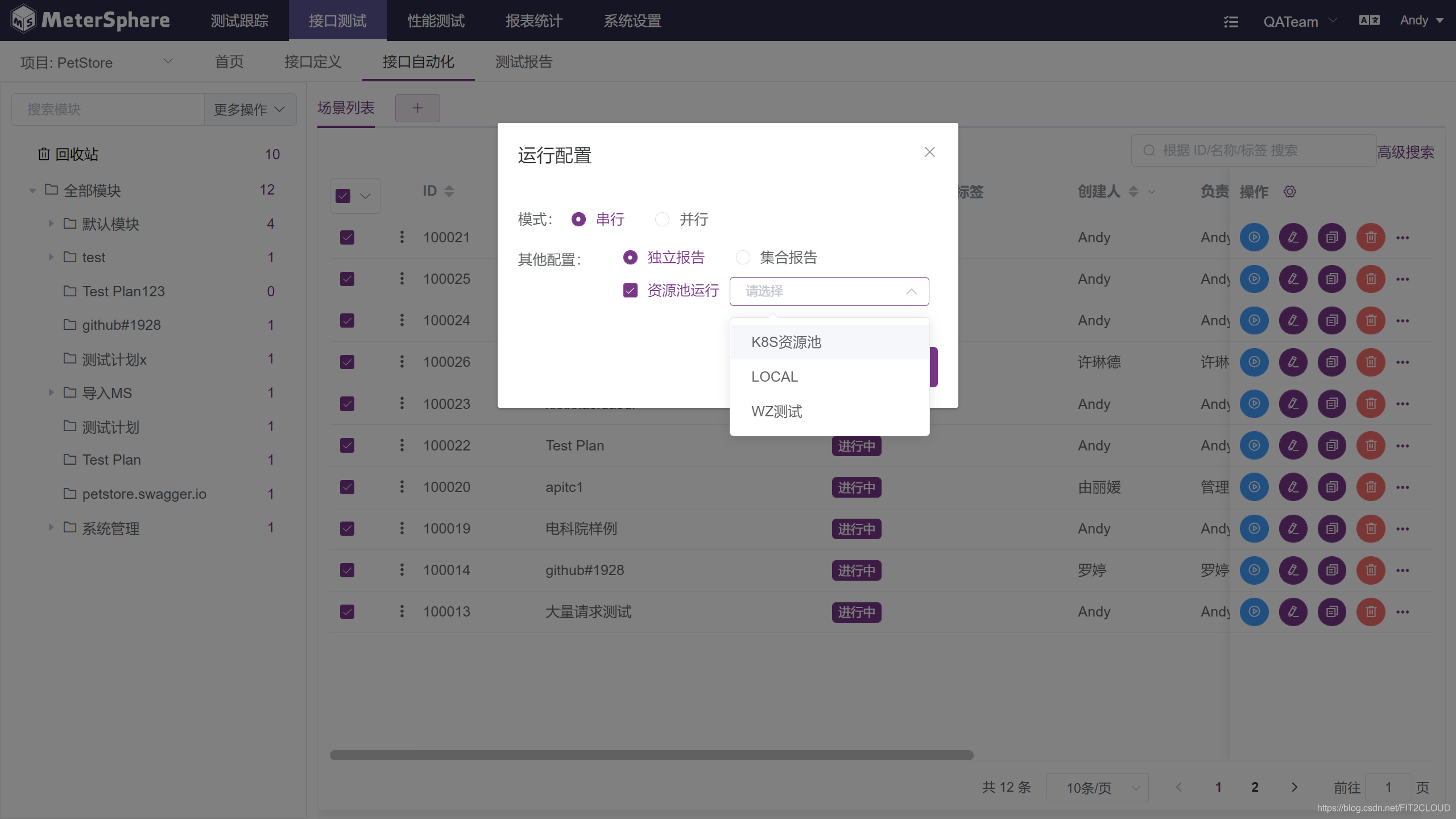This screenshot has height=819, width=1456.
Task: Expand the 默认模块 tree folder
Action: 51,224
